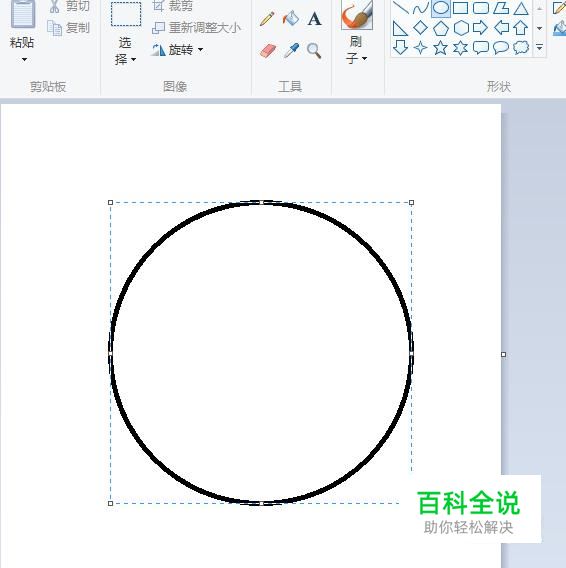Choose the Oval shape
The width and height of the screenshot is (566, 568).
[x=441, y=8]
